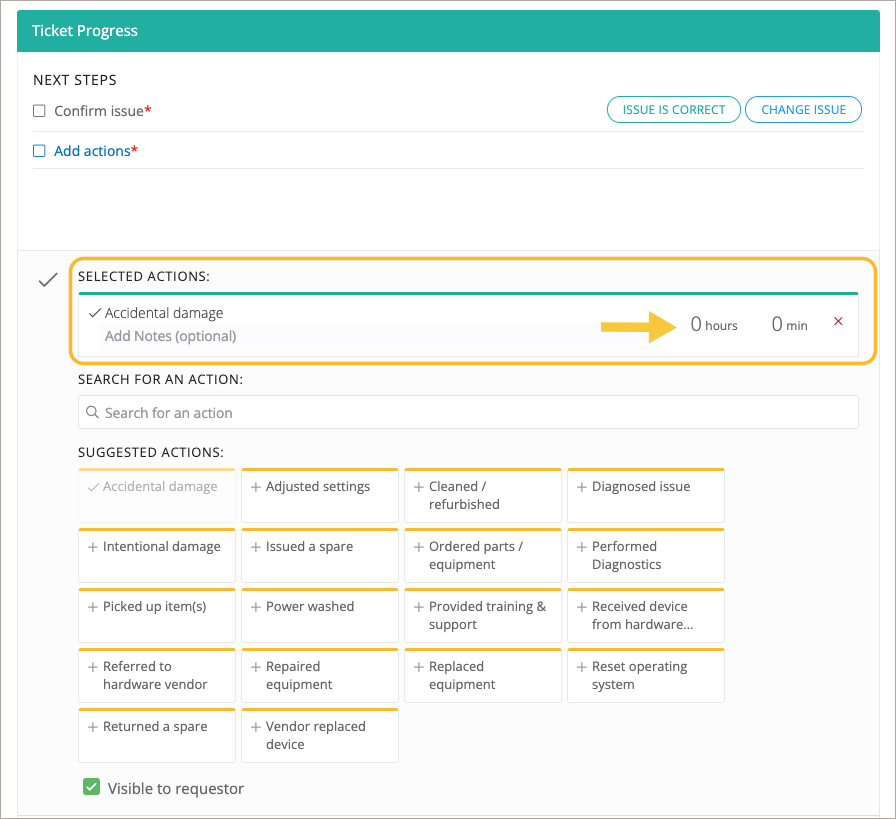Check the Confirm issue checkbox

[x=40, y=111]
